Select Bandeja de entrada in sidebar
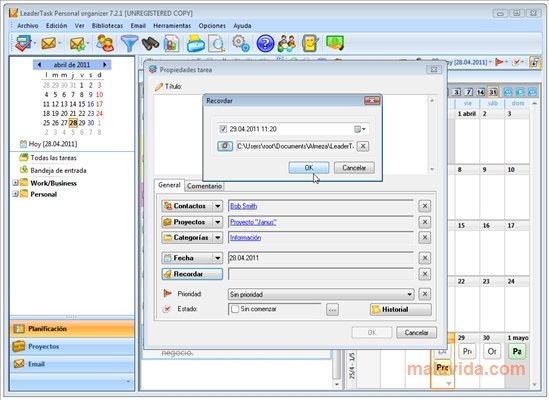Screen dimensions: 549x400 point(58,171)
